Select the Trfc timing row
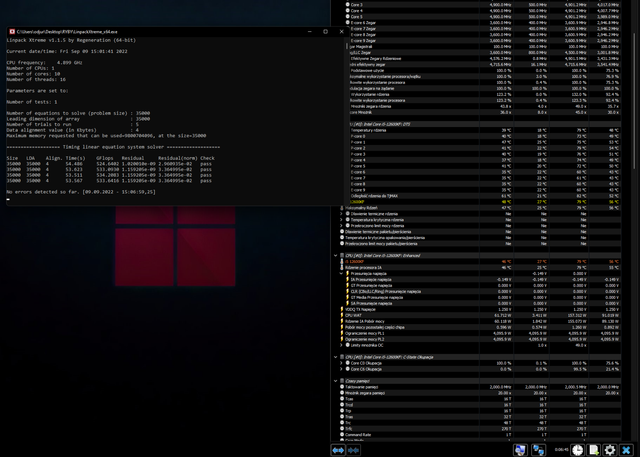The width and height of the screenshot is (640, 457). (480, 428)
